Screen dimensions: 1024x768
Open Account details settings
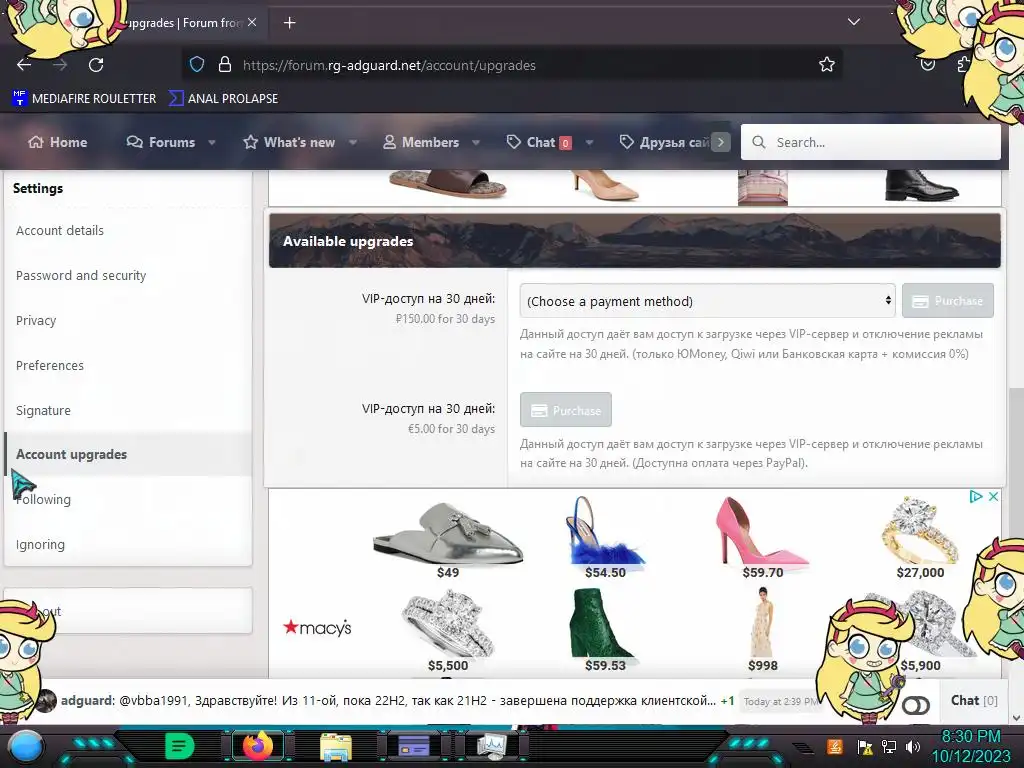tap(60, 231)
